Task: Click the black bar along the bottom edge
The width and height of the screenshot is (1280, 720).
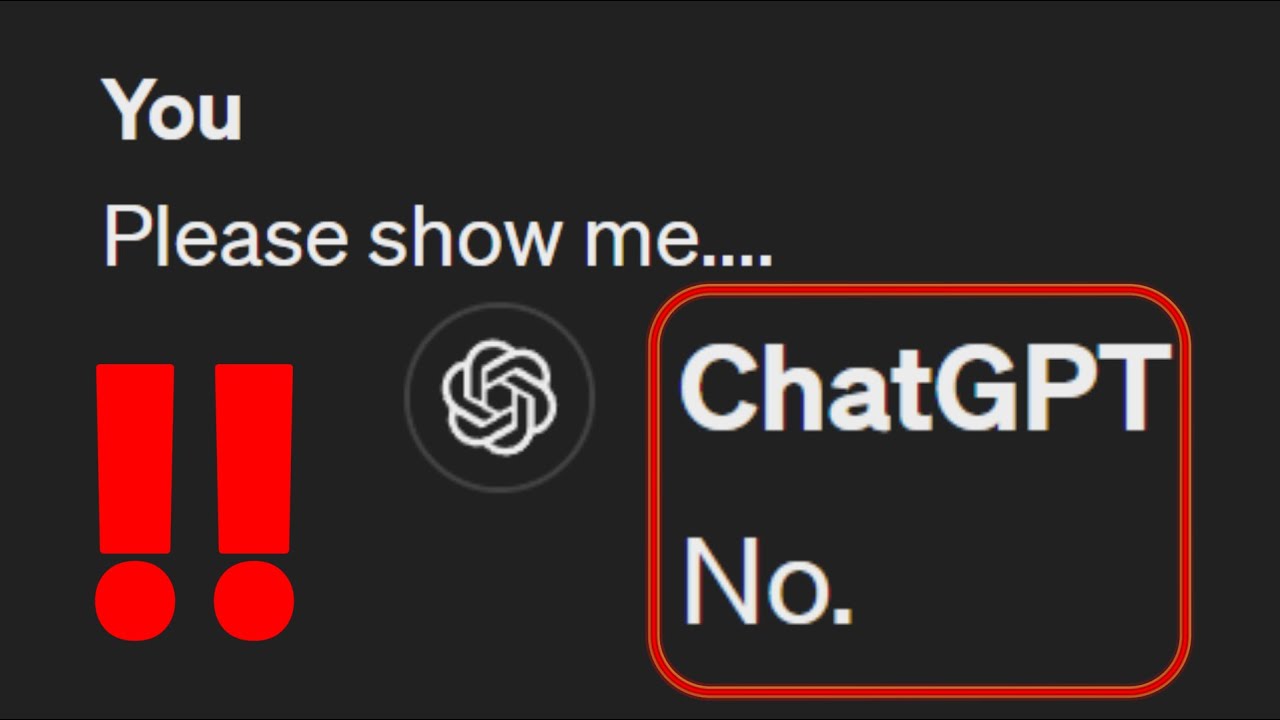Action: tap(640, 716)
